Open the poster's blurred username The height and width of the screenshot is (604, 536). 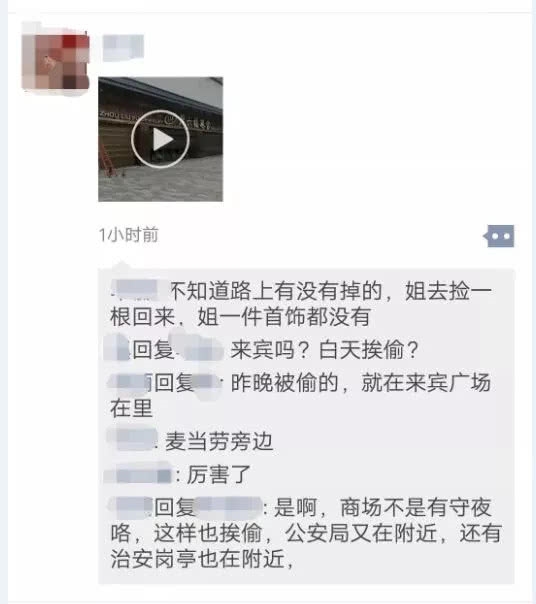[x=123, y=47]
